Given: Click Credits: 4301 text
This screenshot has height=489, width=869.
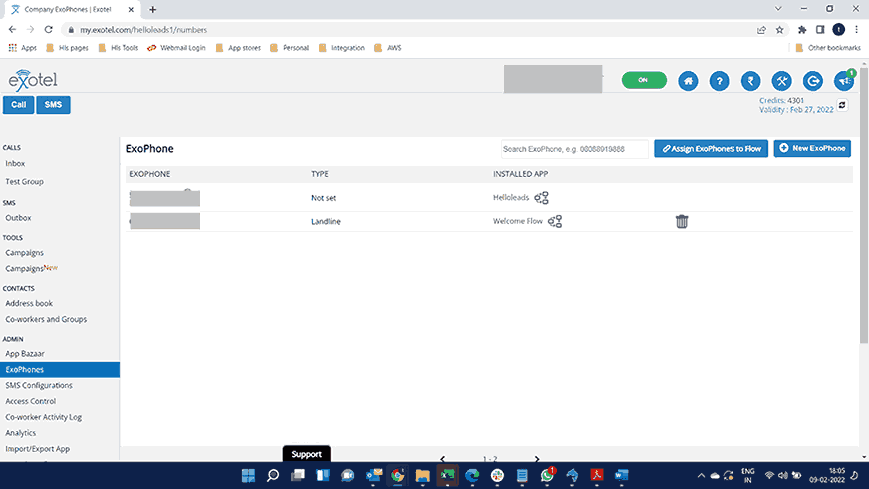Looking at the screenshot, I should click(x=781, y=100).
